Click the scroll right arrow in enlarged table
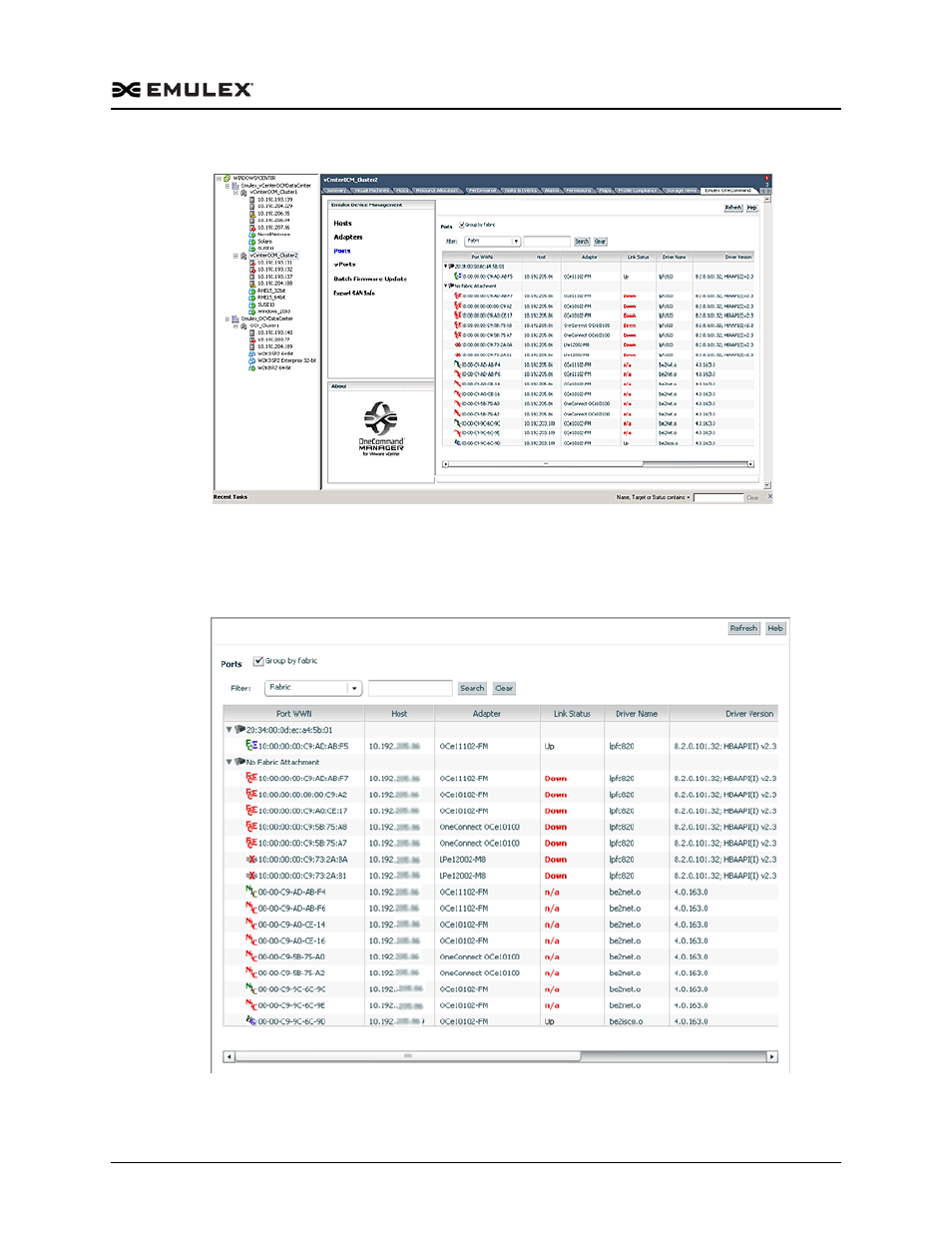 771,1056
